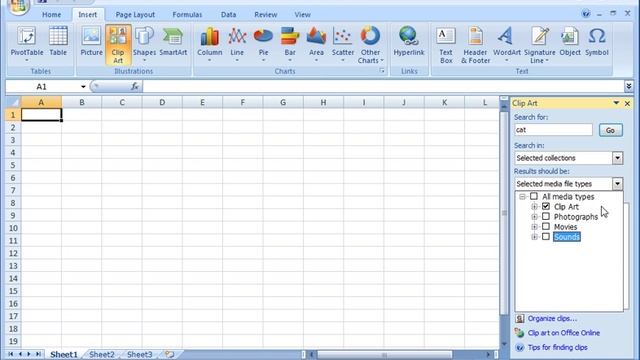Open Clip Art task pane options arrow
The height and width of the screenshot is (360, 640).
pos(616,103)
